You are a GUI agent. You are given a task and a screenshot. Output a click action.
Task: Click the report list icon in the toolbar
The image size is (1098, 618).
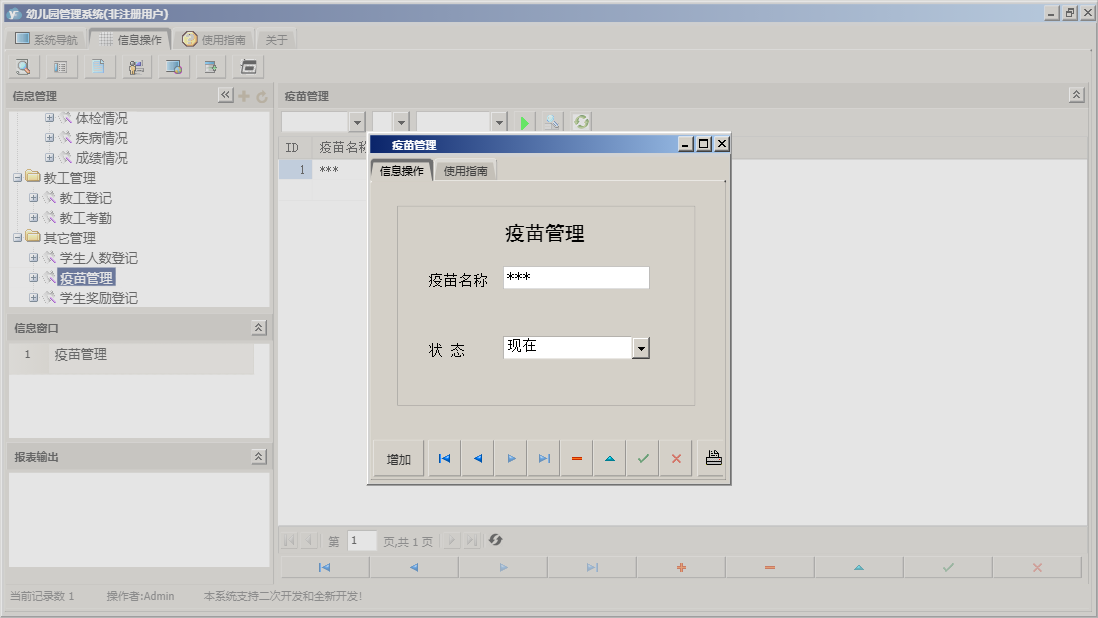(x=61, y=66)
